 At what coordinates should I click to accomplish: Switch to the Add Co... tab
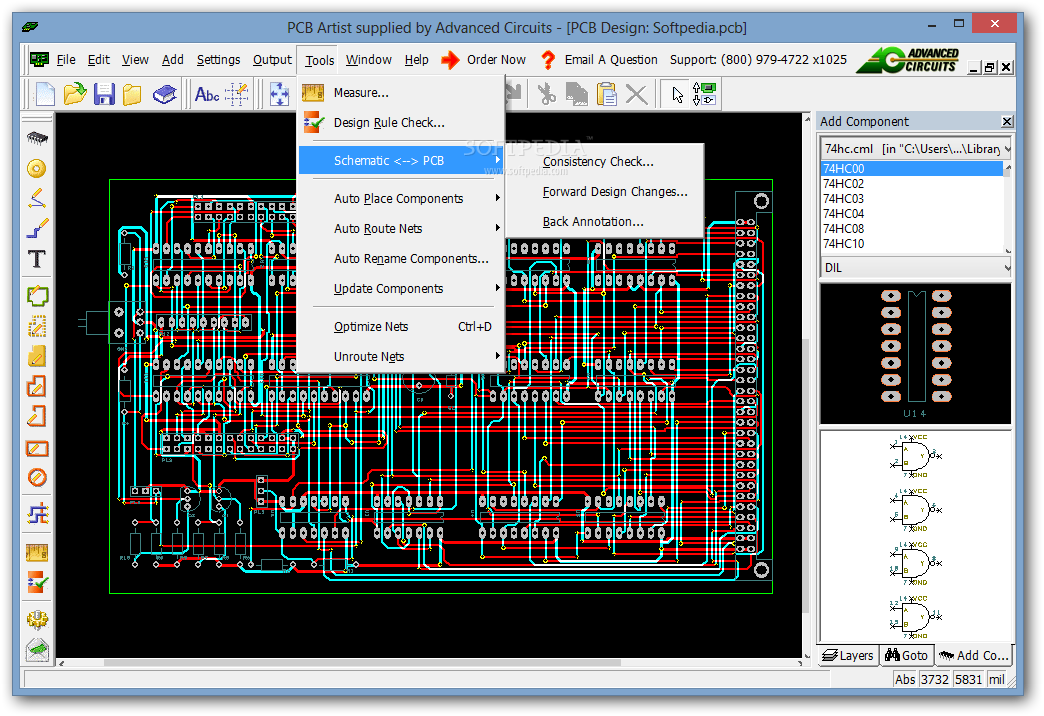(974, 655)
